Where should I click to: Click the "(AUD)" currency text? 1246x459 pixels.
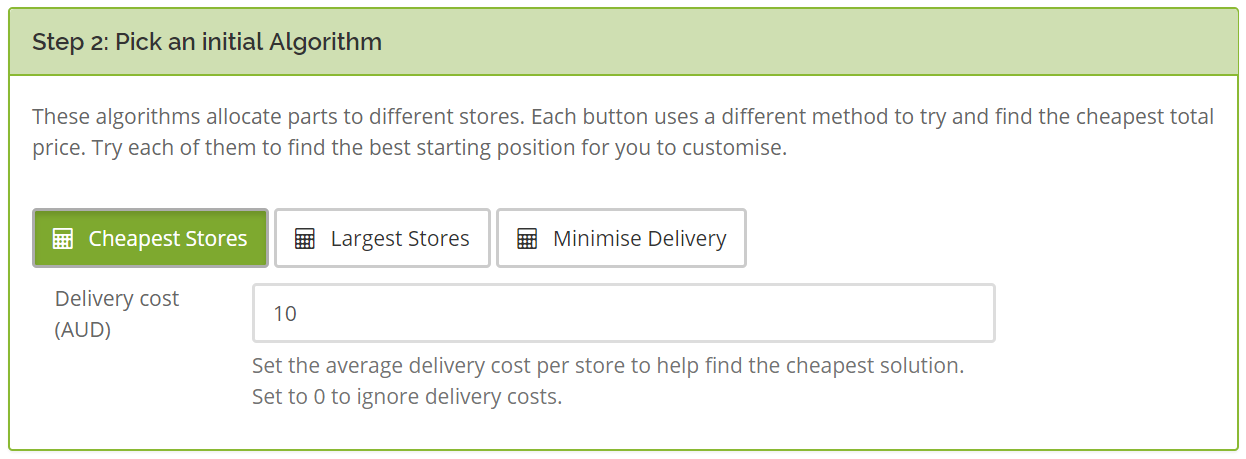[x=83, y=329]
